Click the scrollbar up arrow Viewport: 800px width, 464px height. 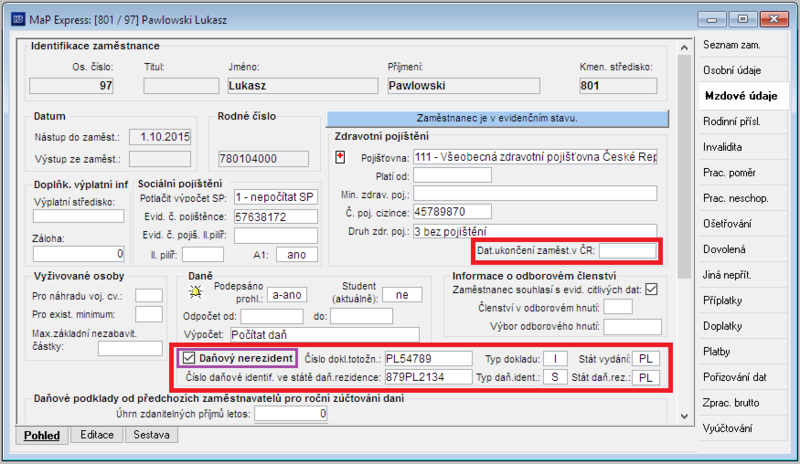tap(684, 47)
